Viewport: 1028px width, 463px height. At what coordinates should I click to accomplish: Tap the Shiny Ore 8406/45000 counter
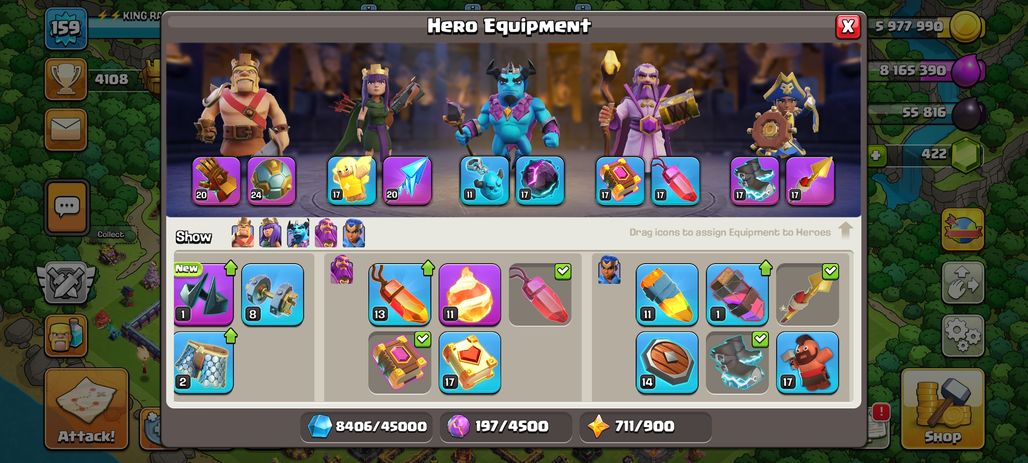(369, 426)
